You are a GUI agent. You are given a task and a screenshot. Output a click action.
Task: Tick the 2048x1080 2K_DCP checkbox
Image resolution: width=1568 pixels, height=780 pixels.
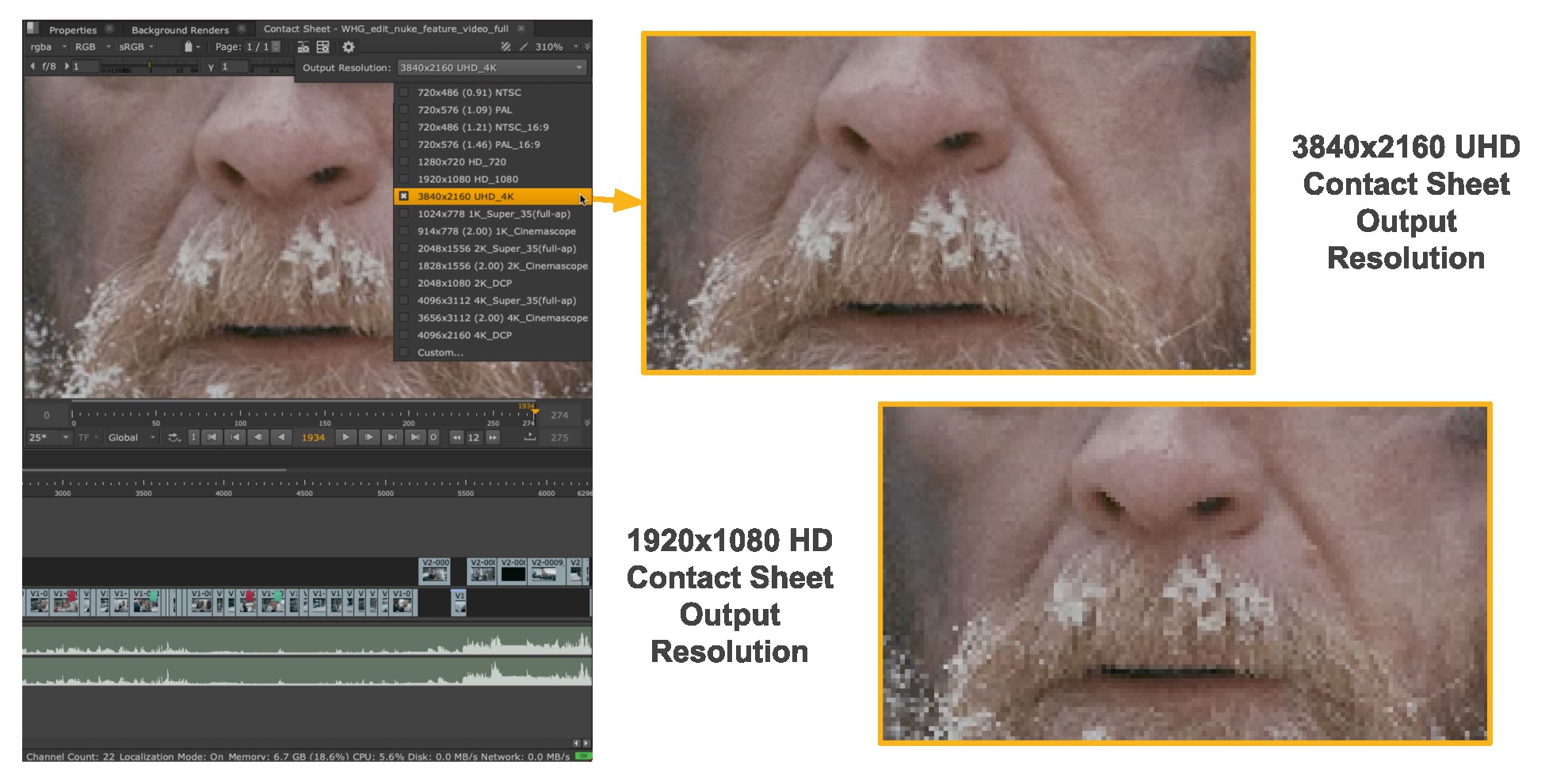(404, 283)
